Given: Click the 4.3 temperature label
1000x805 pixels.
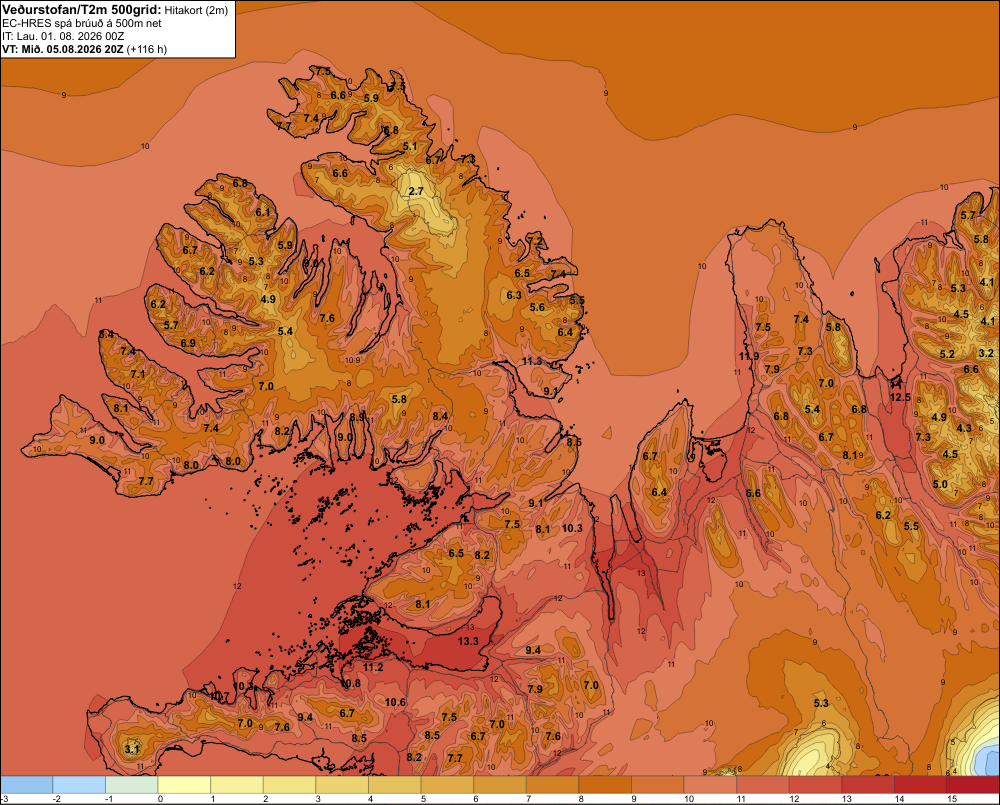Looking at the screenshot, I should click(964, 428).
